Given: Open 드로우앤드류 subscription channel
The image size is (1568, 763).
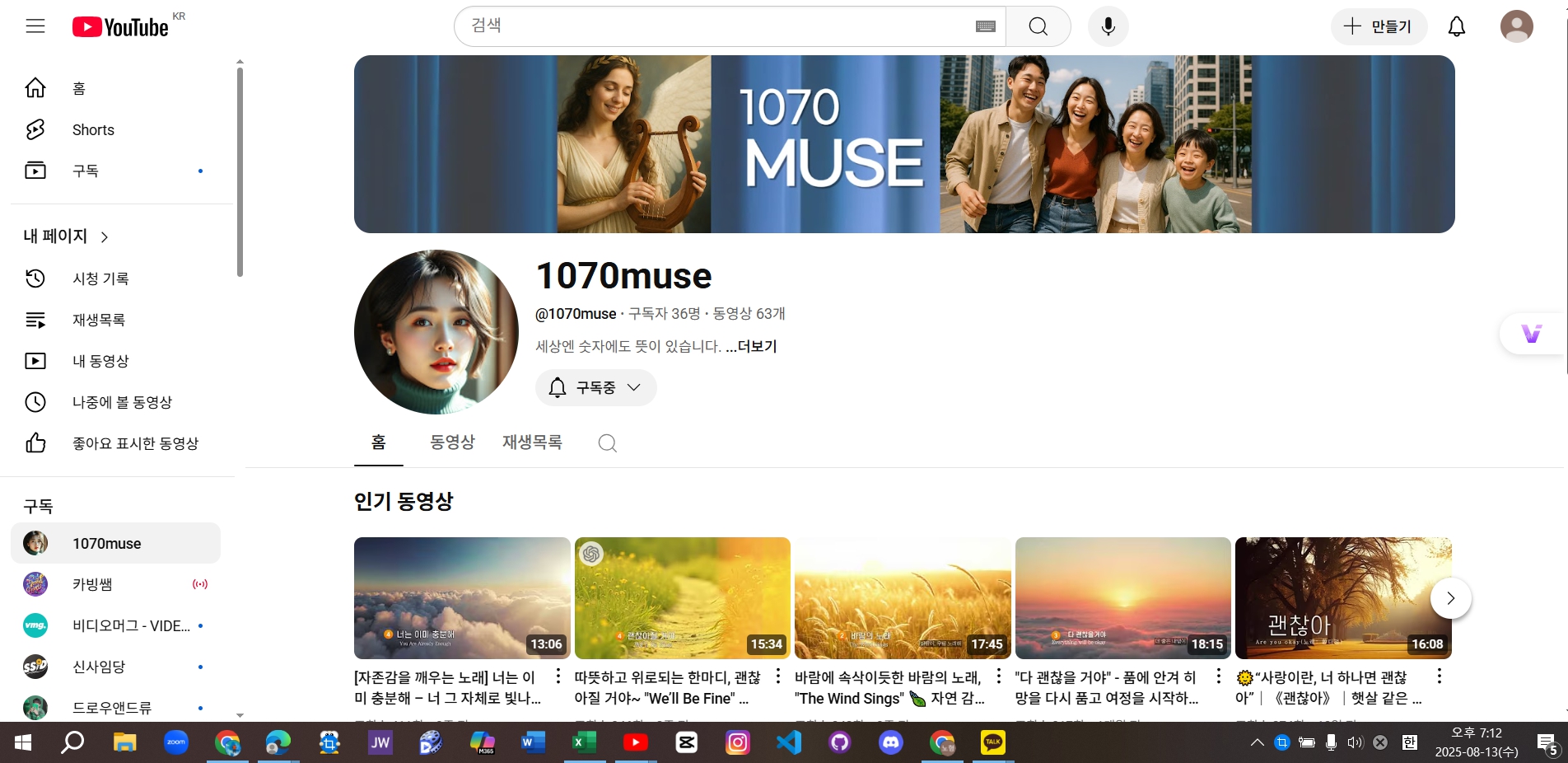Looking at the screenshot, I should pos(116,708).
